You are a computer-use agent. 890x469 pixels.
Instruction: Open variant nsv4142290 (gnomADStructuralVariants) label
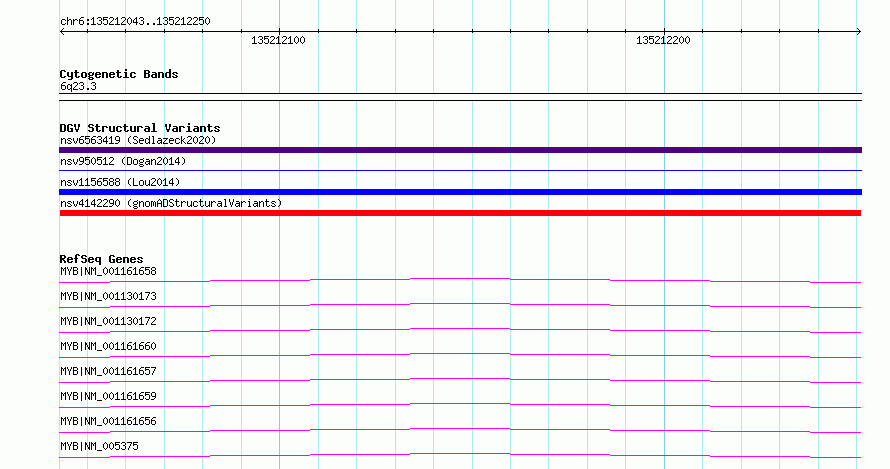tap(171, 203)
